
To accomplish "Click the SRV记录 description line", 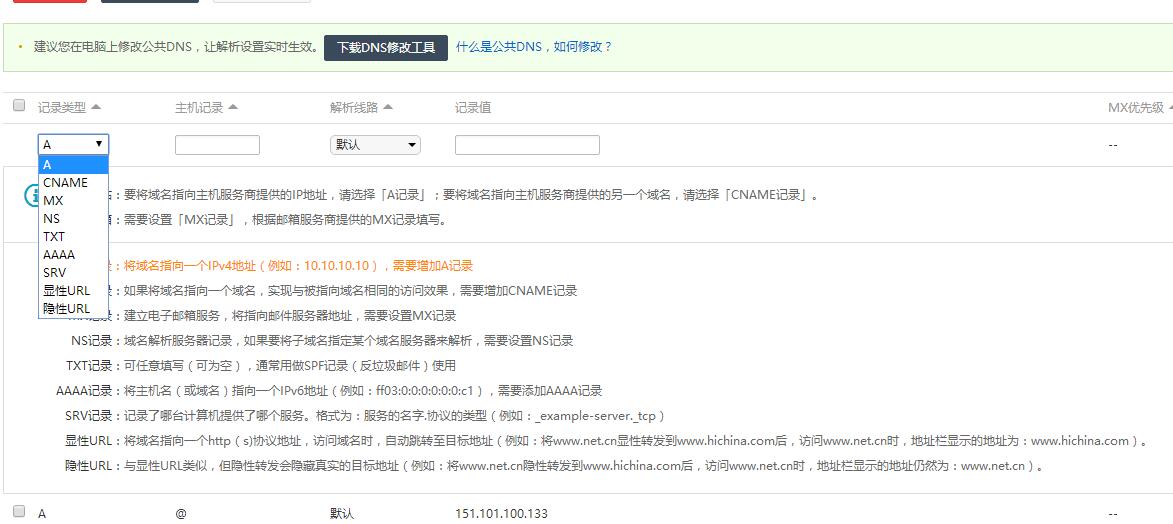I will [x=365, y=415].
